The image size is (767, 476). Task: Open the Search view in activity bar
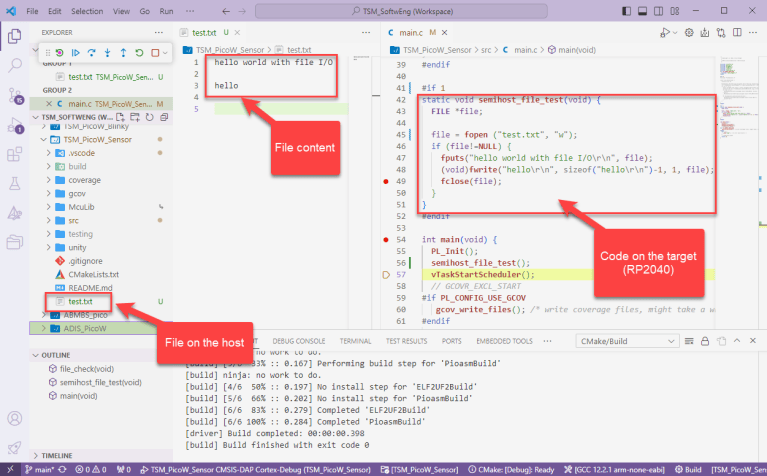coord(15,65)
